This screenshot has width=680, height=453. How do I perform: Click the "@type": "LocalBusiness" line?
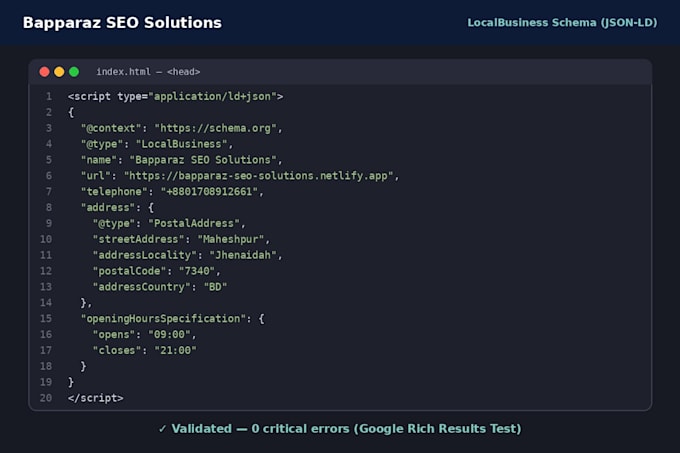click(157, 144)
